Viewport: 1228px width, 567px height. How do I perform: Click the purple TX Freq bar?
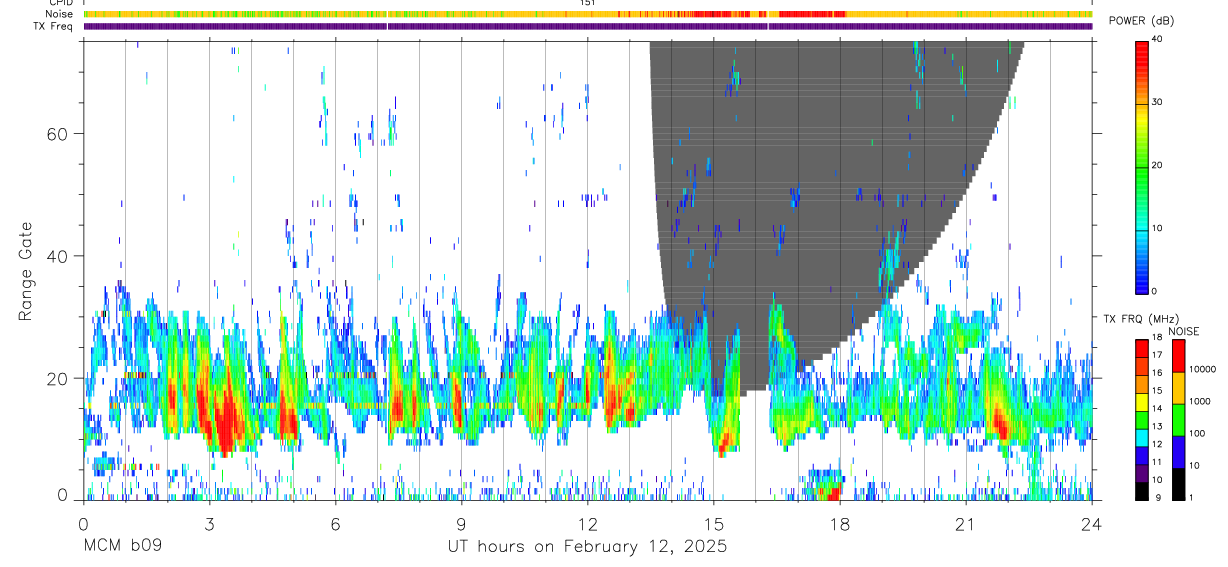[588, 26]
